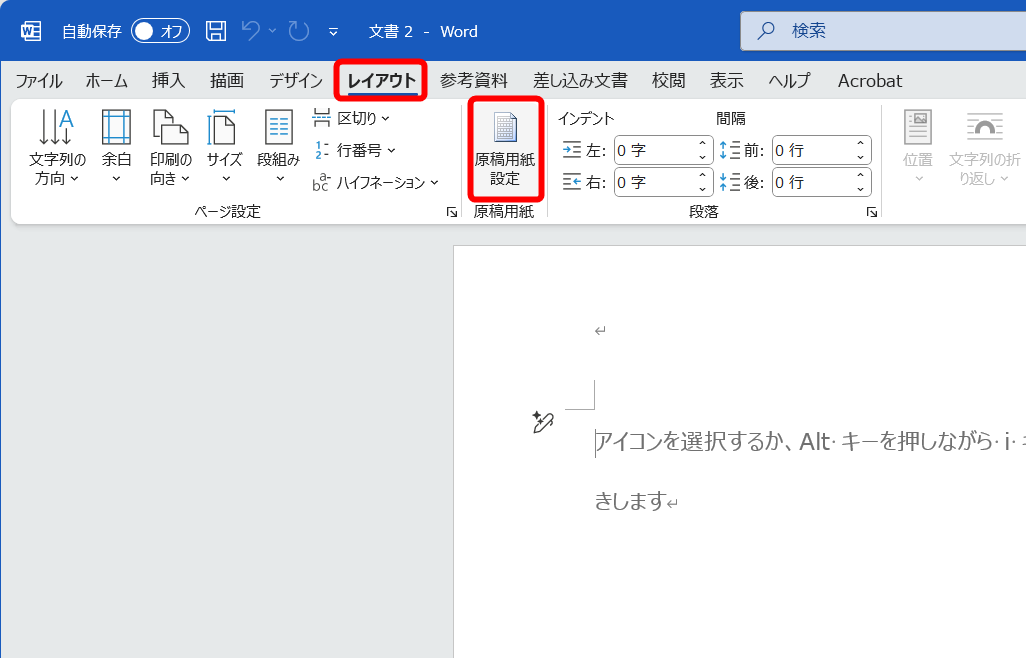1026x658 pixels.
Task: Open the 原稿用紙設定 (manuscript paper settings)
Action: [x=505, y=148]
